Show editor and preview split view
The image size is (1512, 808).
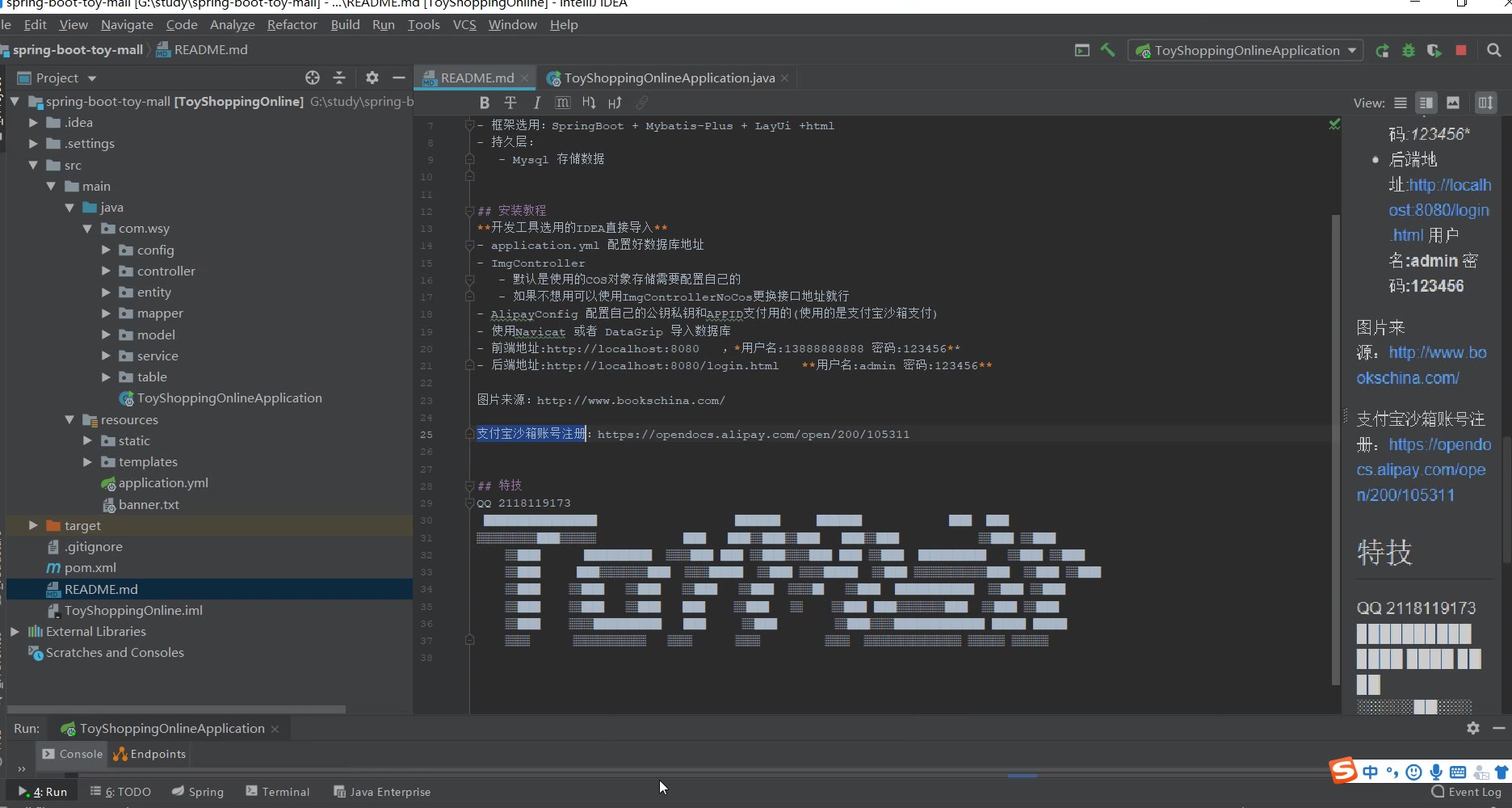click(x=1426, y=103)
